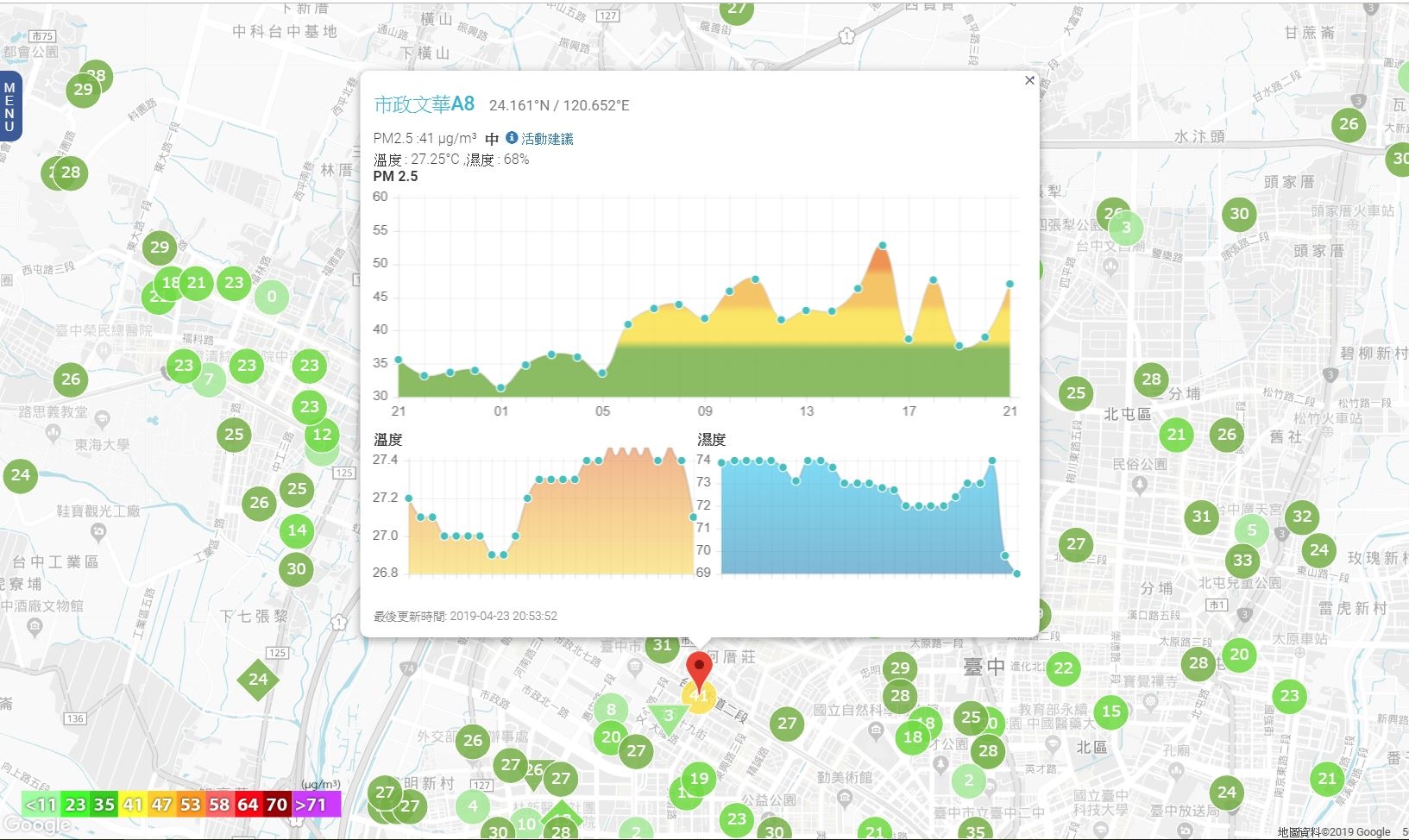1409x840 pixels.
Task: Click the 地圖資料 ©2019 Google attribution
Action: point(1334,832)
